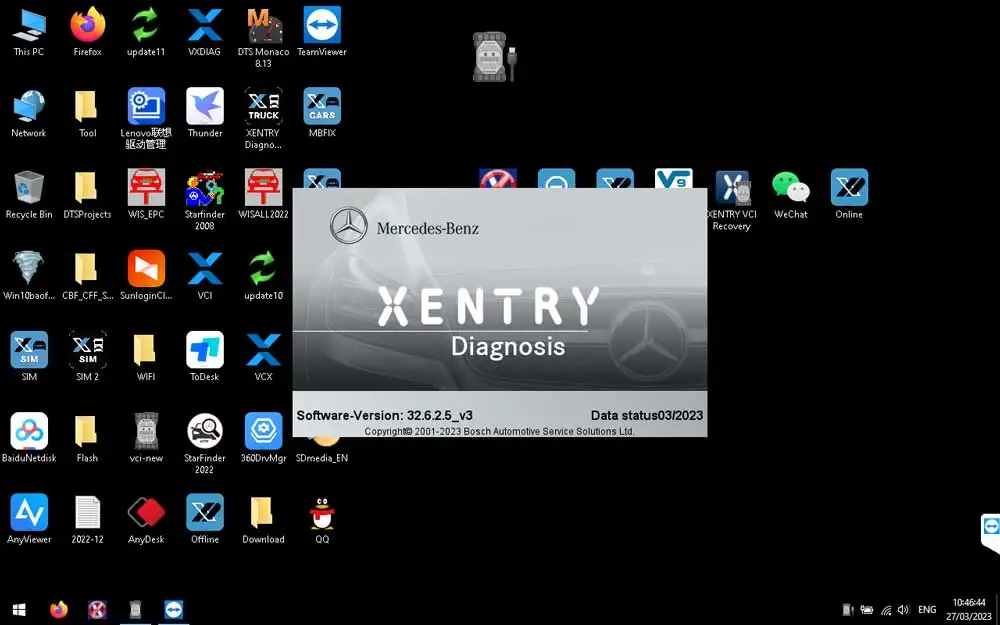Open XENTRY VCI Recovery icon

pyautogui.click(x=732, y=200)
